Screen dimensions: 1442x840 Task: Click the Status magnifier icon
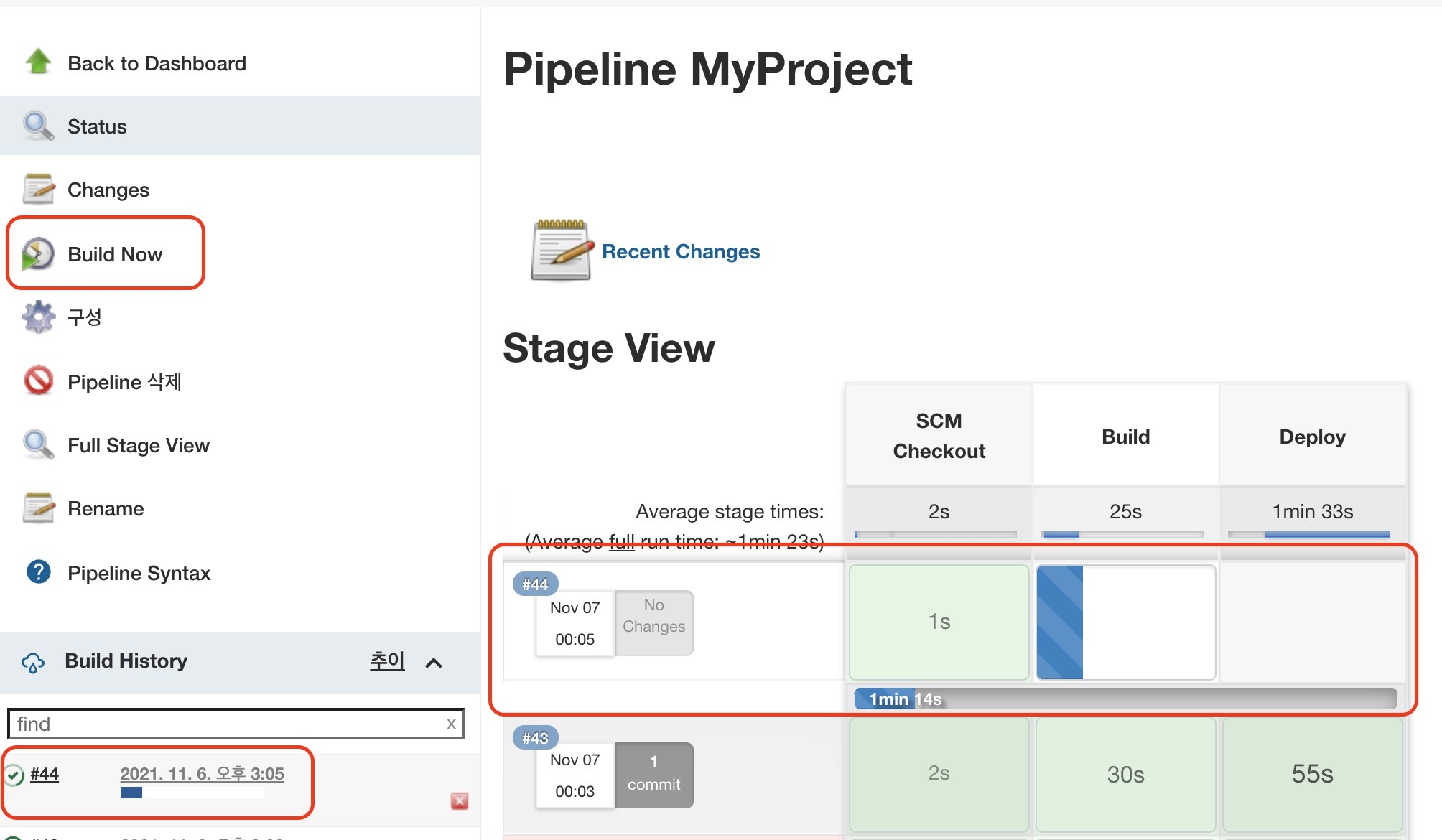coord(38,126)
